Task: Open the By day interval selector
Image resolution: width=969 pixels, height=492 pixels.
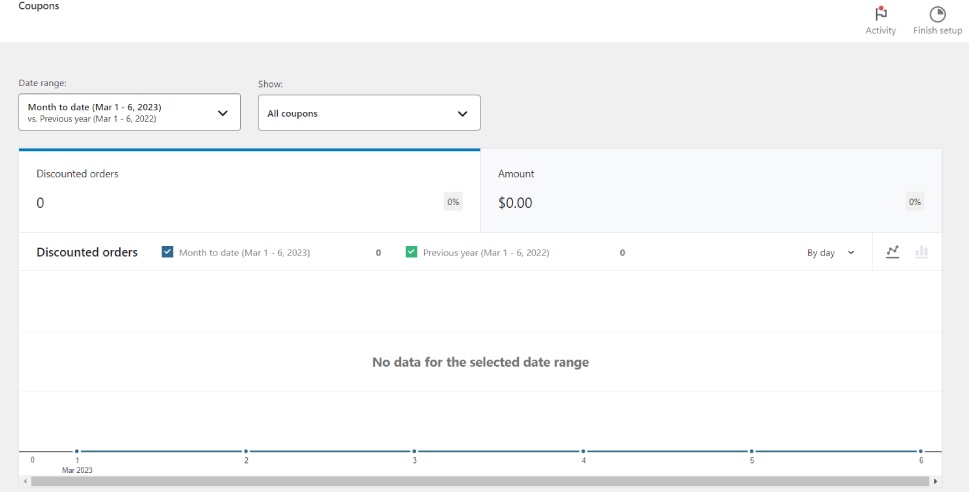Action: tap(831, 252)
